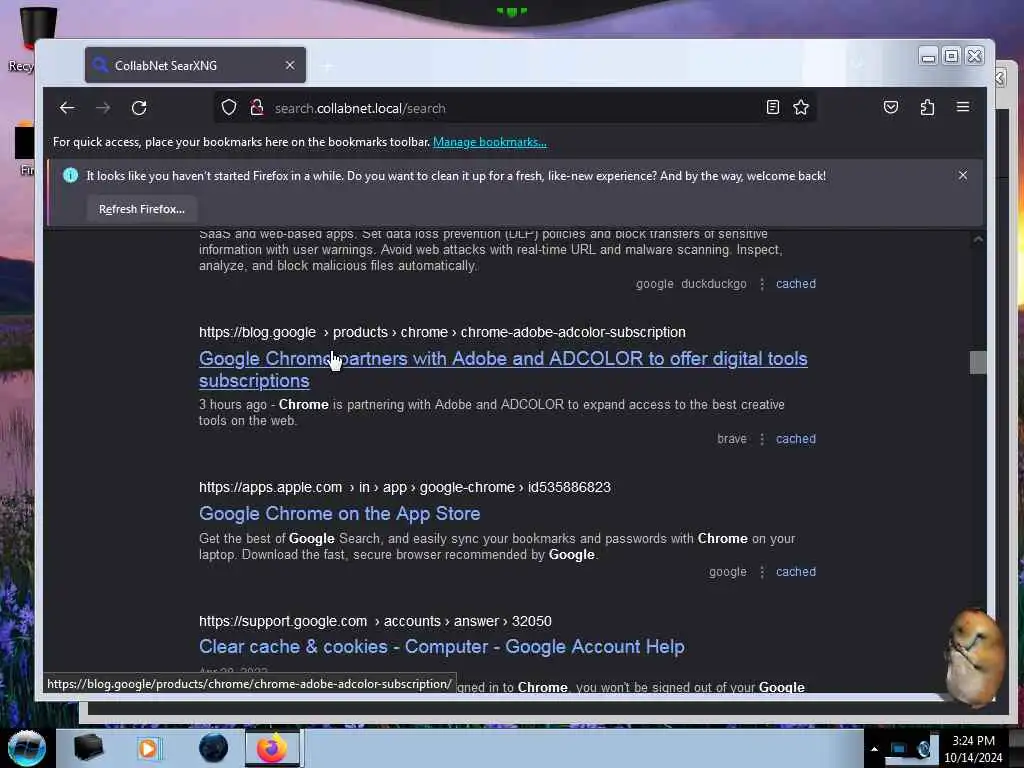Click the insecure connection padlock icon
Screen dimensions: 1024x768
point(257,108)
